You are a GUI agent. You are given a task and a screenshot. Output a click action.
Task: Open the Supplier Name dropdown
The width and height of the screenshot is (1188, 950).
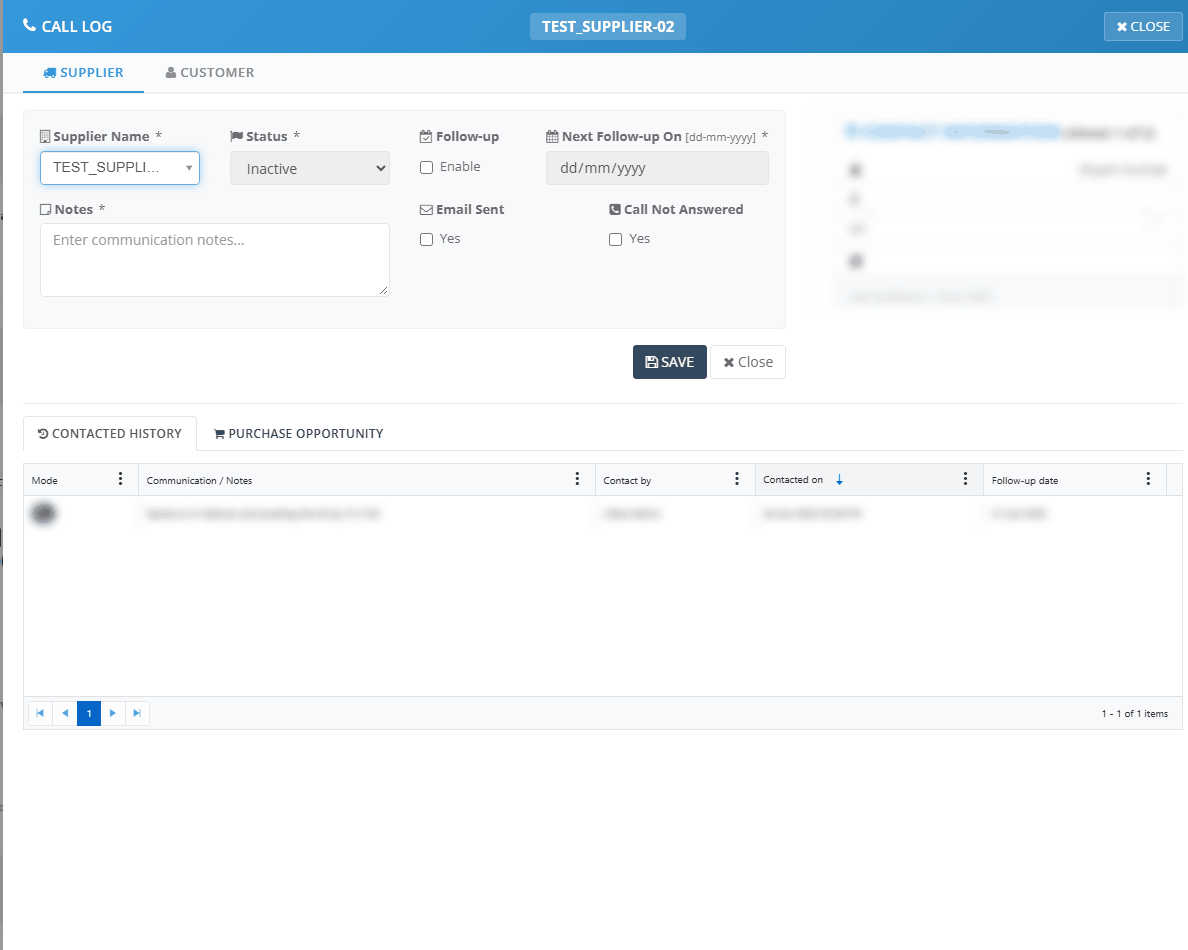[120, 168]
